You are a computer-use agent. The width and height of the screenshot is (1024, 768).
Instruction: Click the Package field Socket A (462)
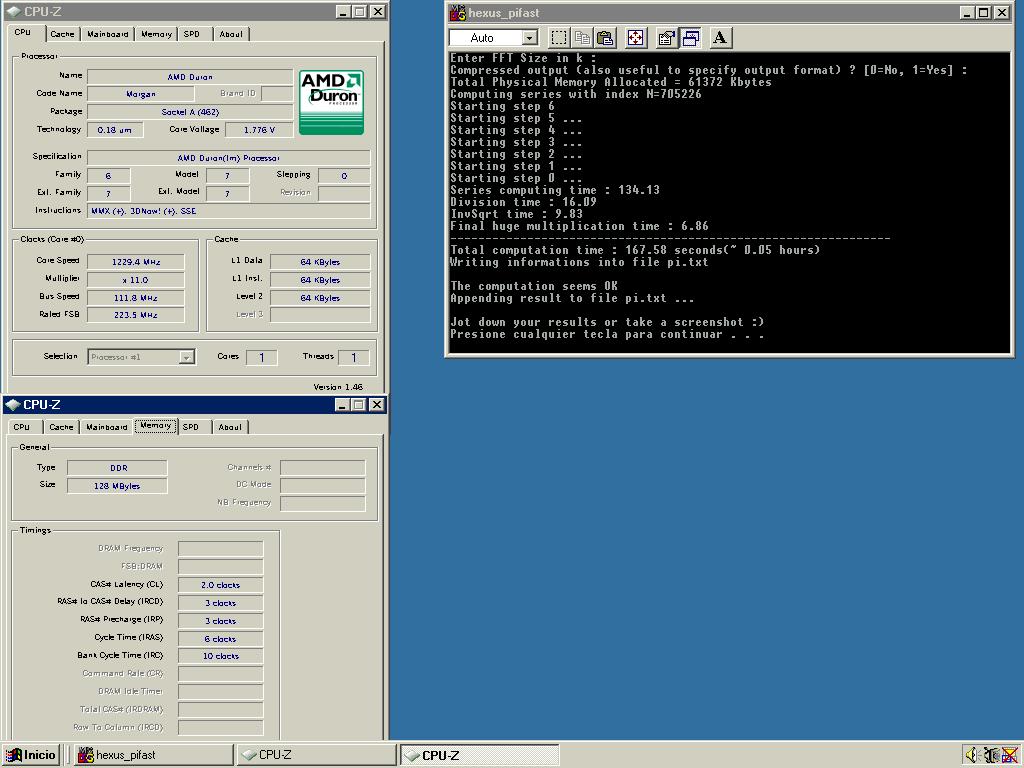pos(190,112)
